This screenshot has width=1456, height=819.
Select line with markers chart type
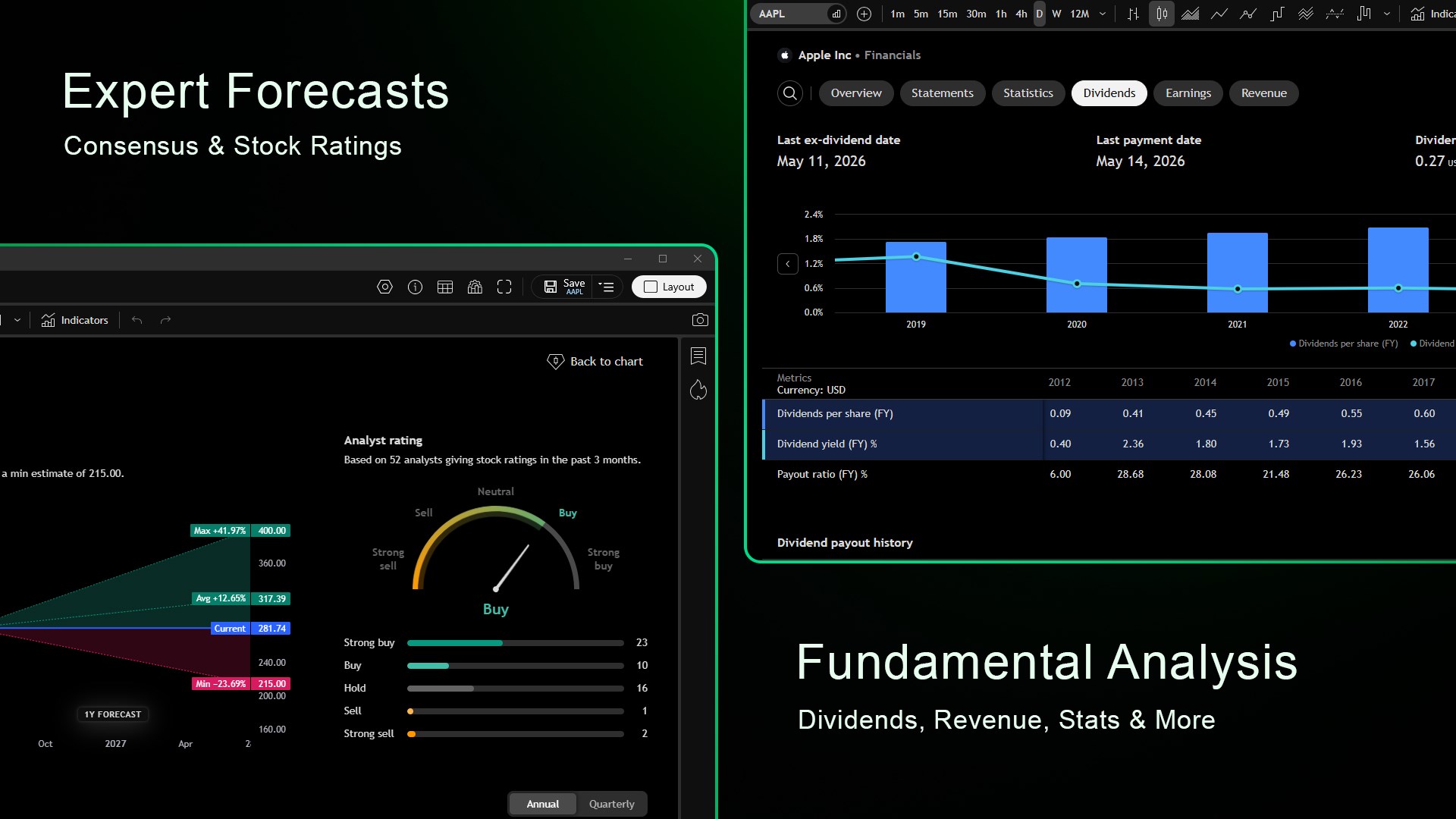(x=1248, y=14)
